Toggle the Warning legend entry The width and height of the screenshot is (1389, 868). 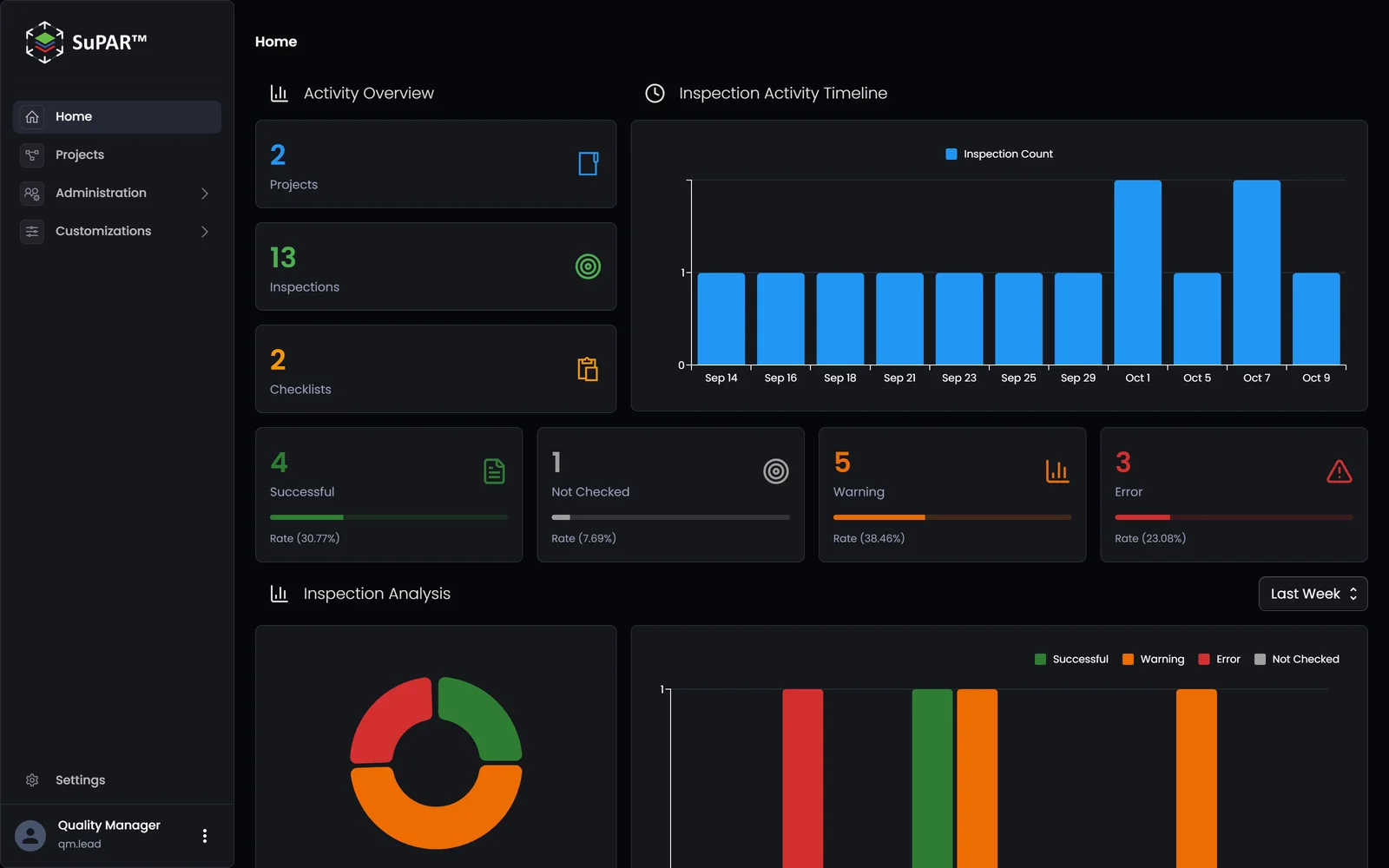point(1153,659)
